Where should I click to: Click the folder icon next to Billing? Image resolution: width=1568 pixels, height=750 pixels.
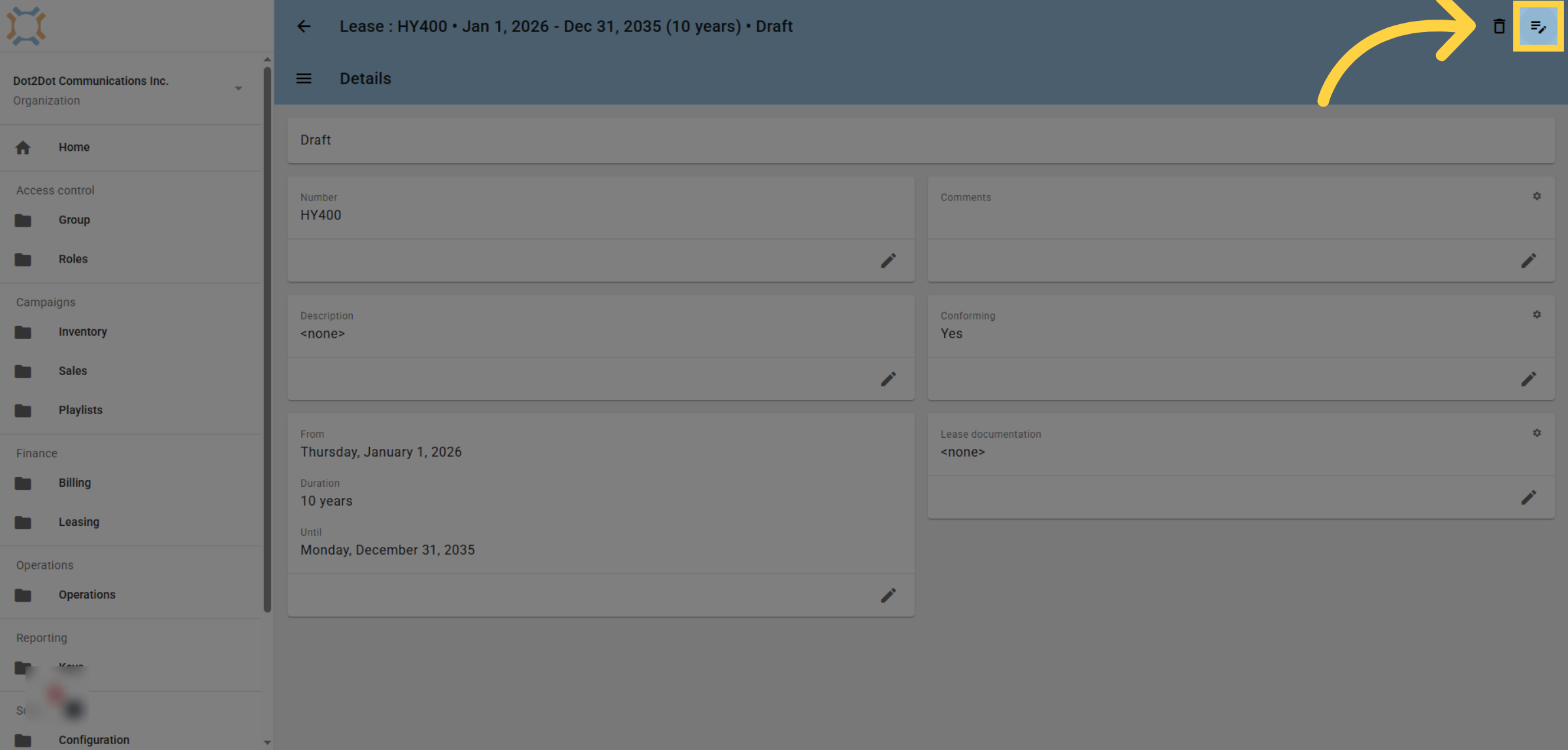23,483
